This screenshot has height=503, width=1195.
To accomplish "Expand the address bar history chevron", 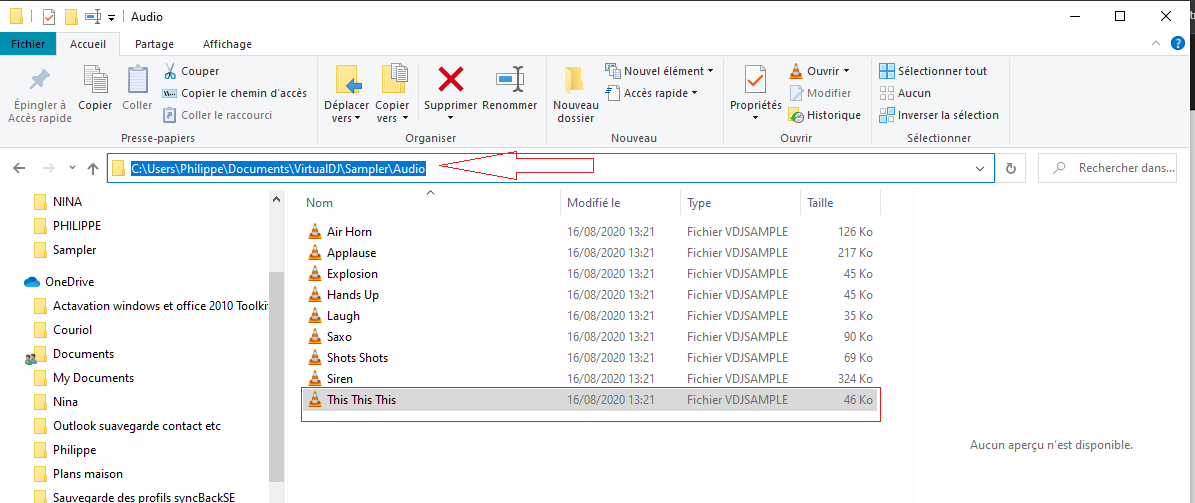I will (x=979, y=169).
